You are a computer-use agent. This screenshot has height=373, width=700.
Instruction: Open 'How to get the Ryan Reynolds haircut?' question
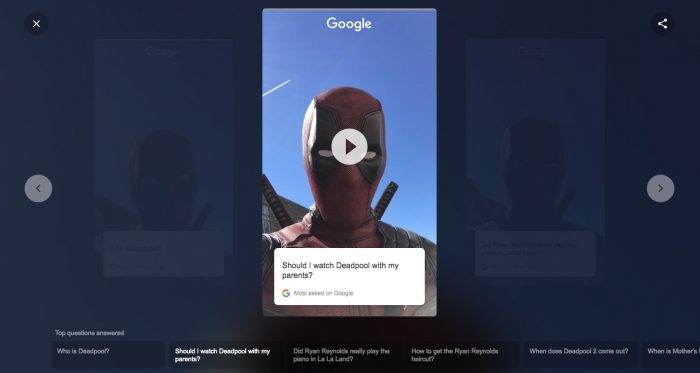pos(462,355)
